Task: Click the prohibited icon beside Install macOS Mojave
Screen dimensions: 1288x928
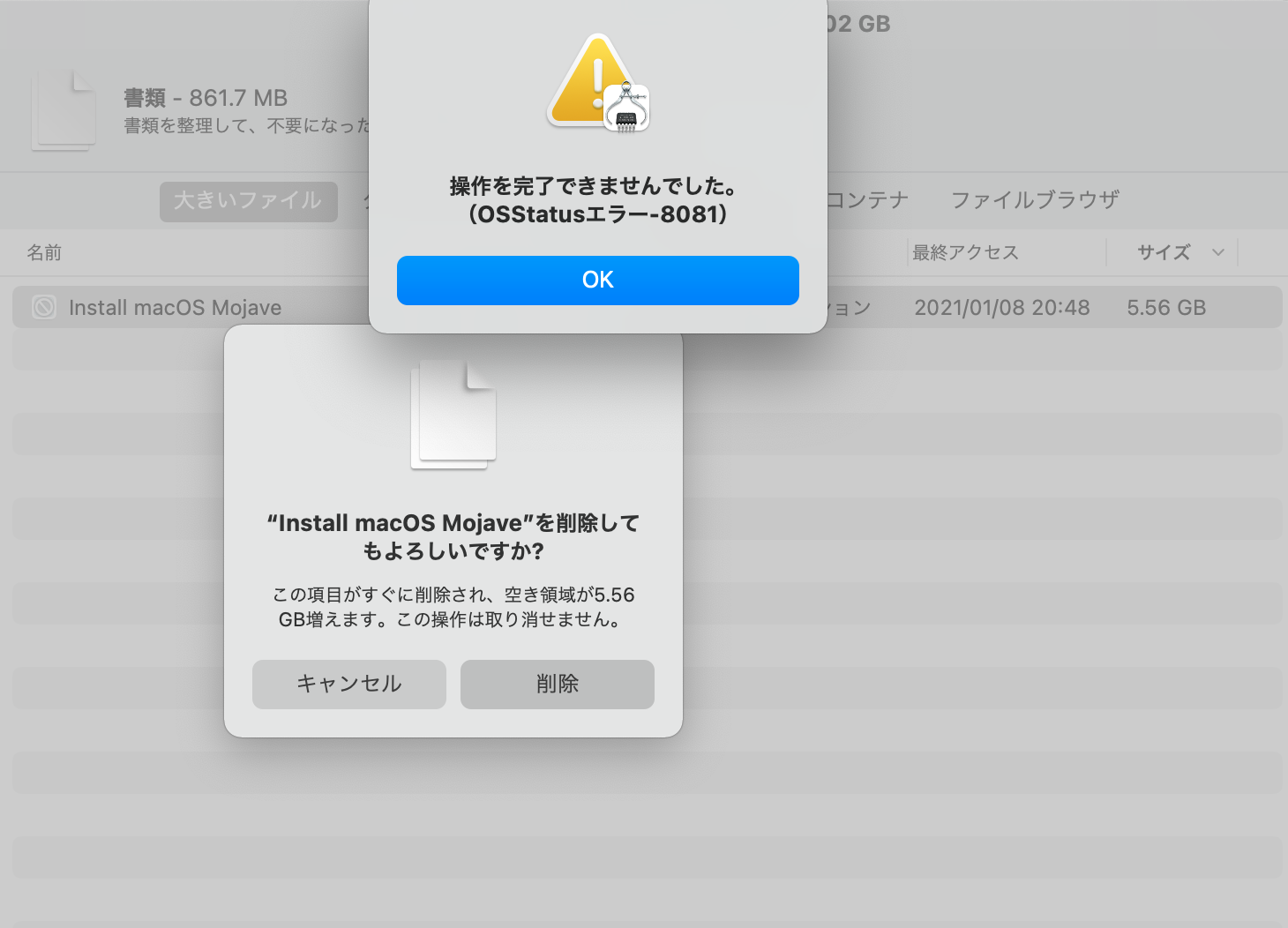Action: 44,307
